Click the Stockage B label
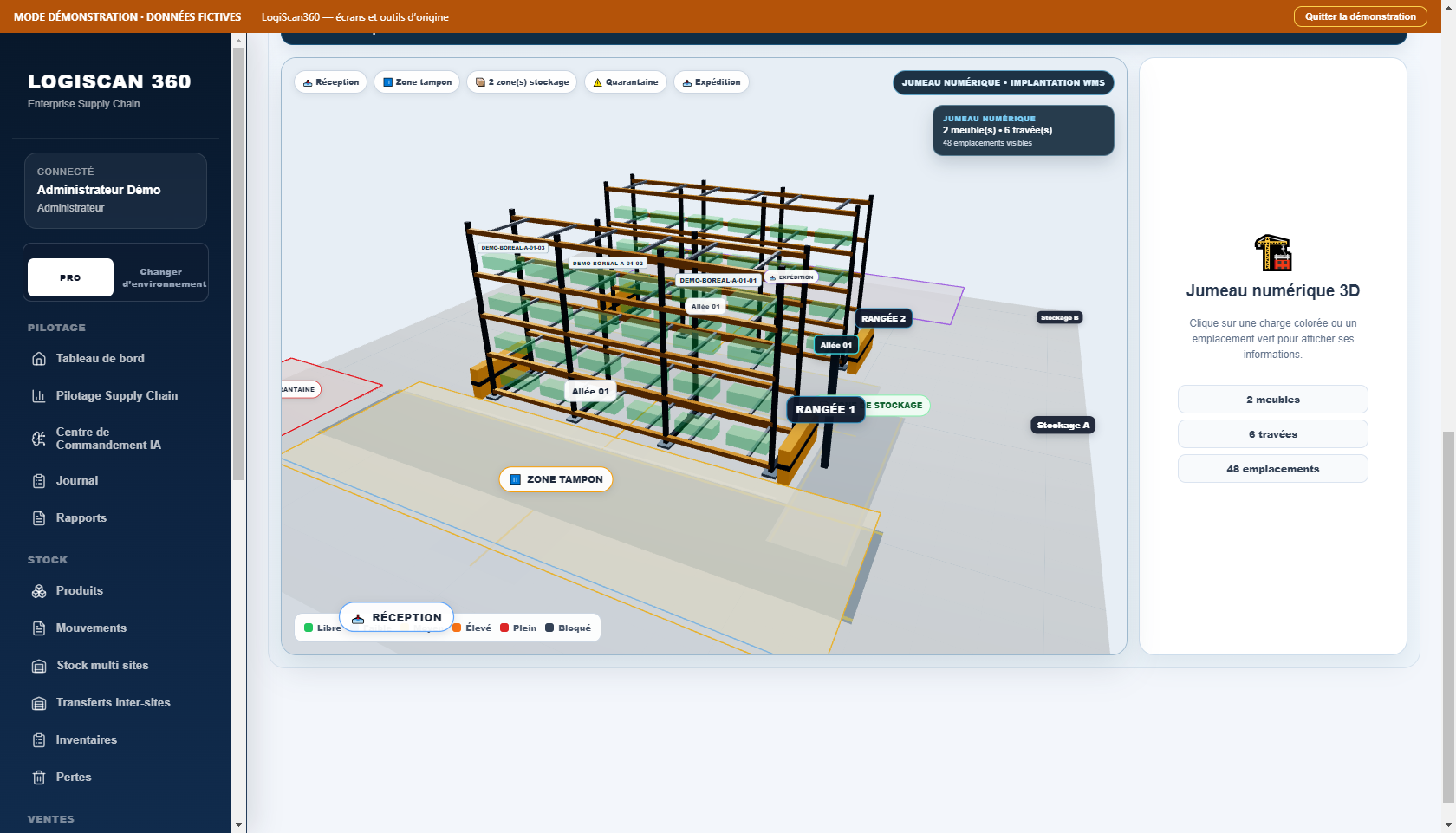 point(1059,318)
